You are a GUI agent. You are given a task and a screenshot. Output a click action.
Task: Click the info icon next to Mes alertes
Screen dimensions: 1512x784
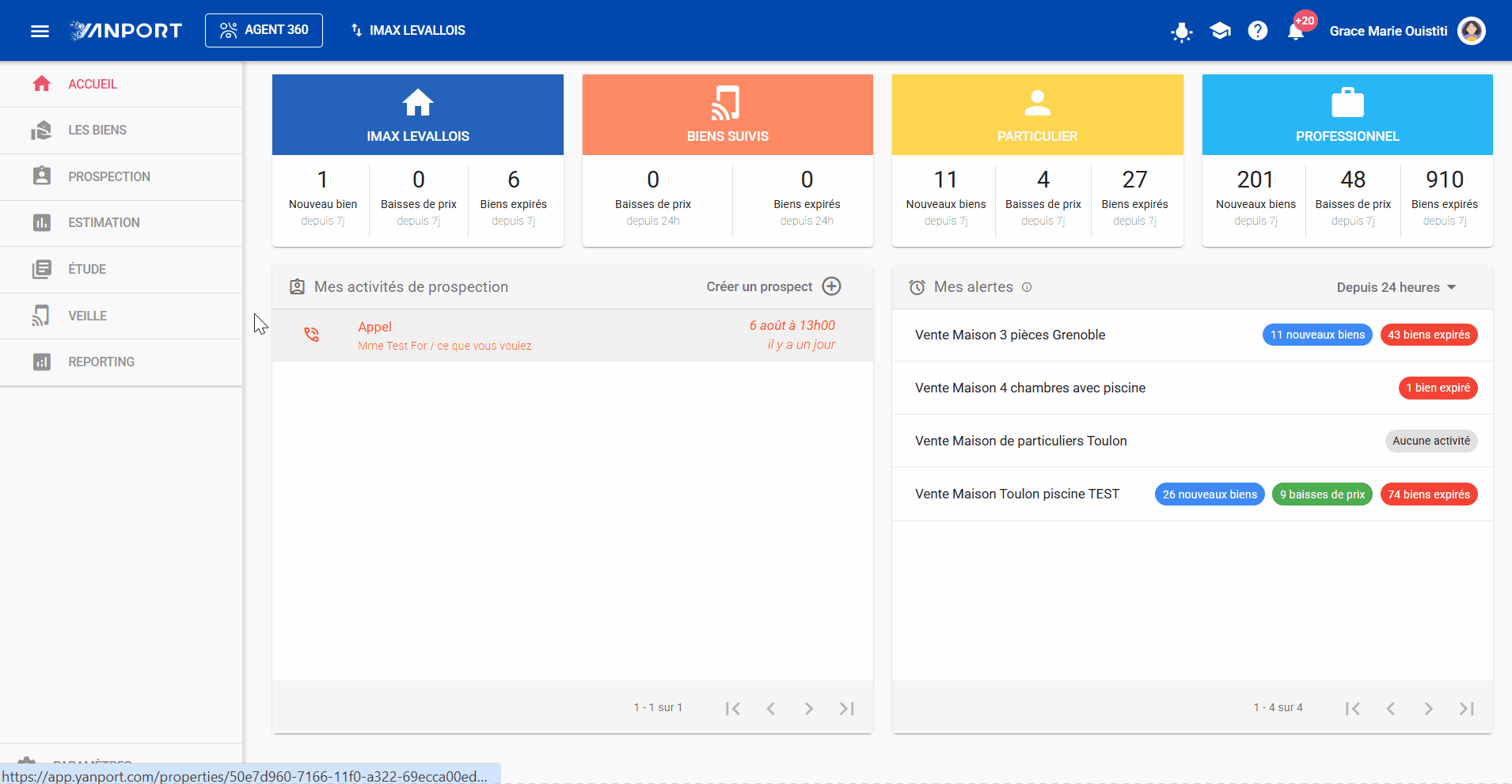[1027, 287]
